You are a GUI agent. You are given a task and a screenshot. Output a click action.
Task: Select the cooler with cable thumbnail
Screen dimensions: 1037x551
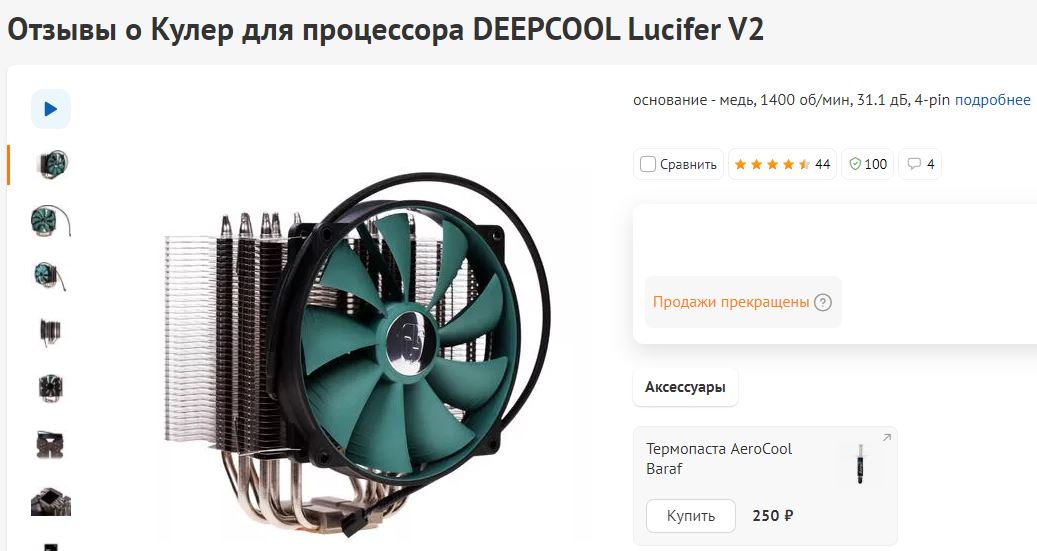point(51,221)
